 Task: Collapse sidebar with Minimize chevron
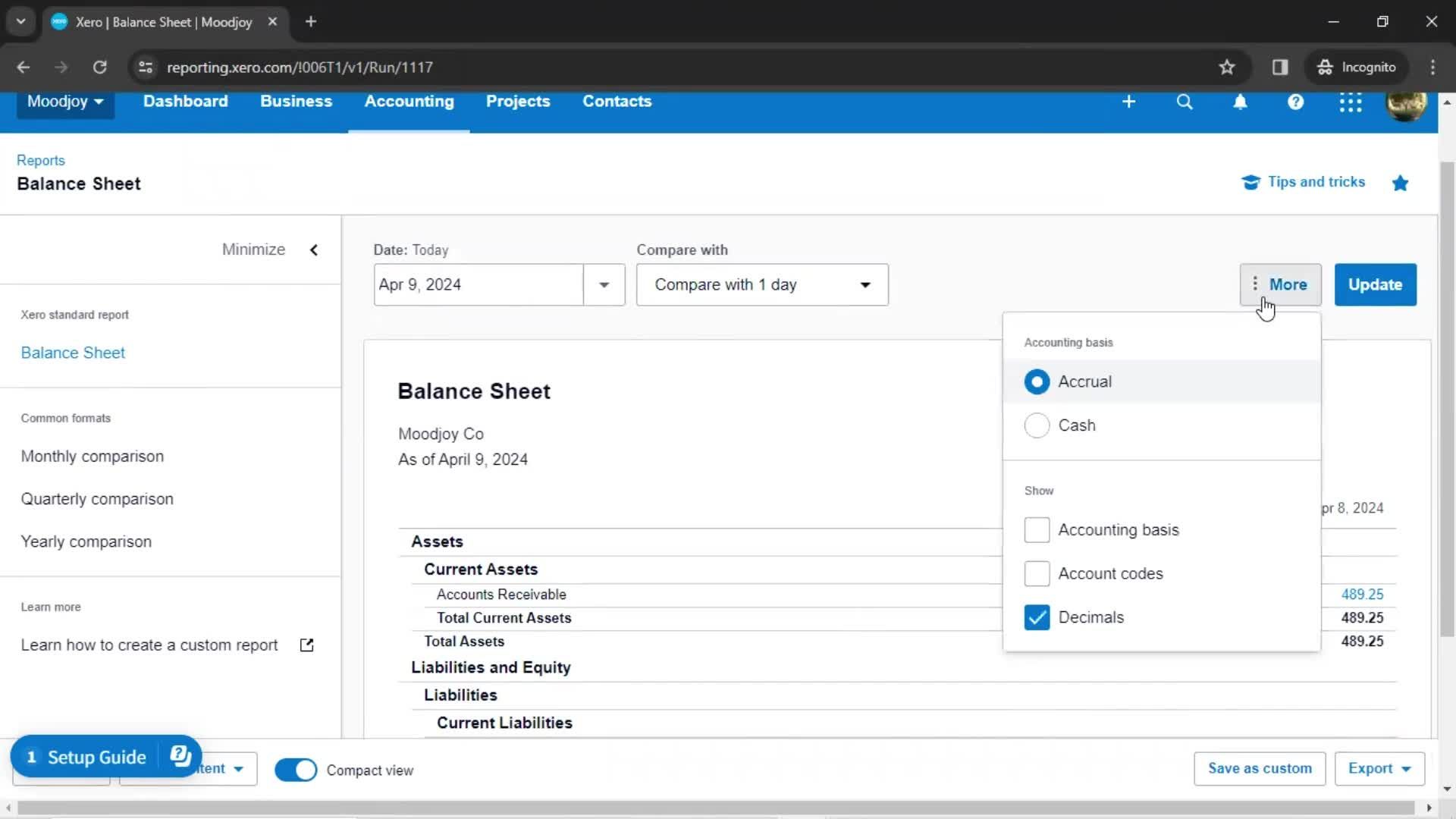click(314, 249)
